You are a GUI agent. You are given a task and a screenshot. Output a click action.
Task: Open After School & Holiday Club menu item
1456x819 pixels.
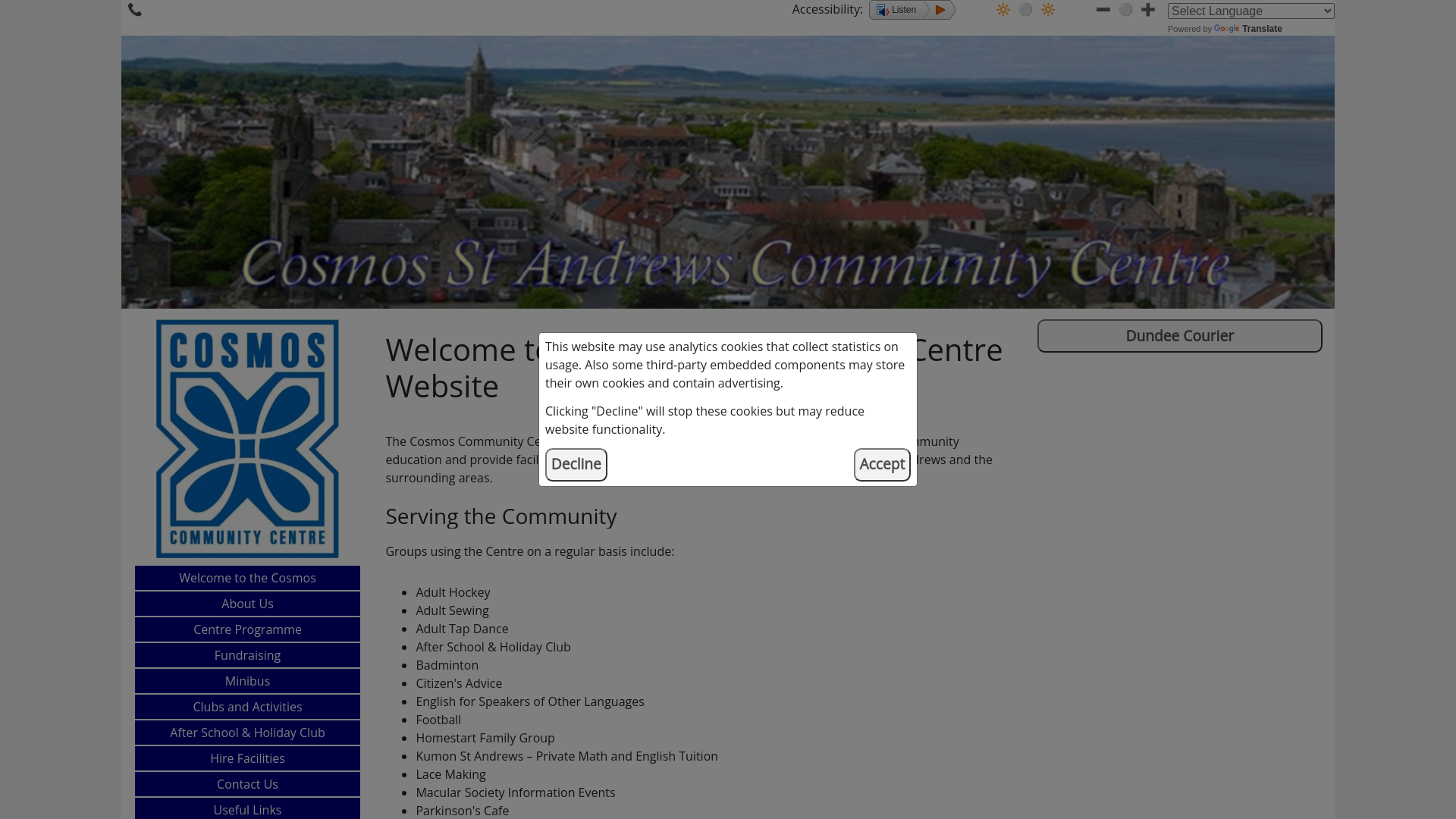[247, 733]
